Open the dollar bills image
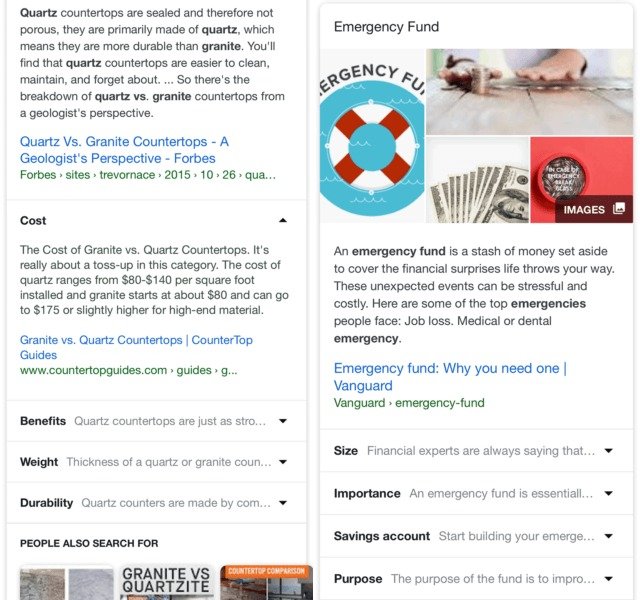The height and width of the screenshot is (600, 640). coord(477,180)
